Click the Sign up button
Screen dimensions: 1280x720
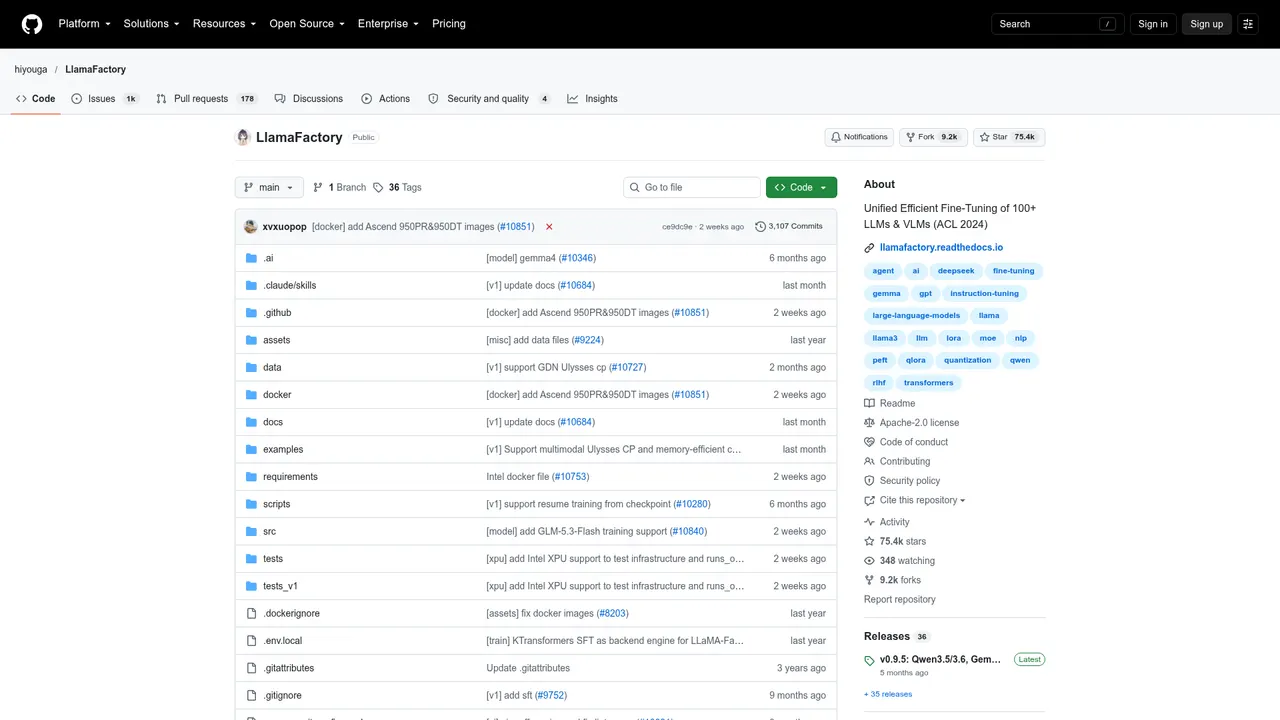point(1206,24)
